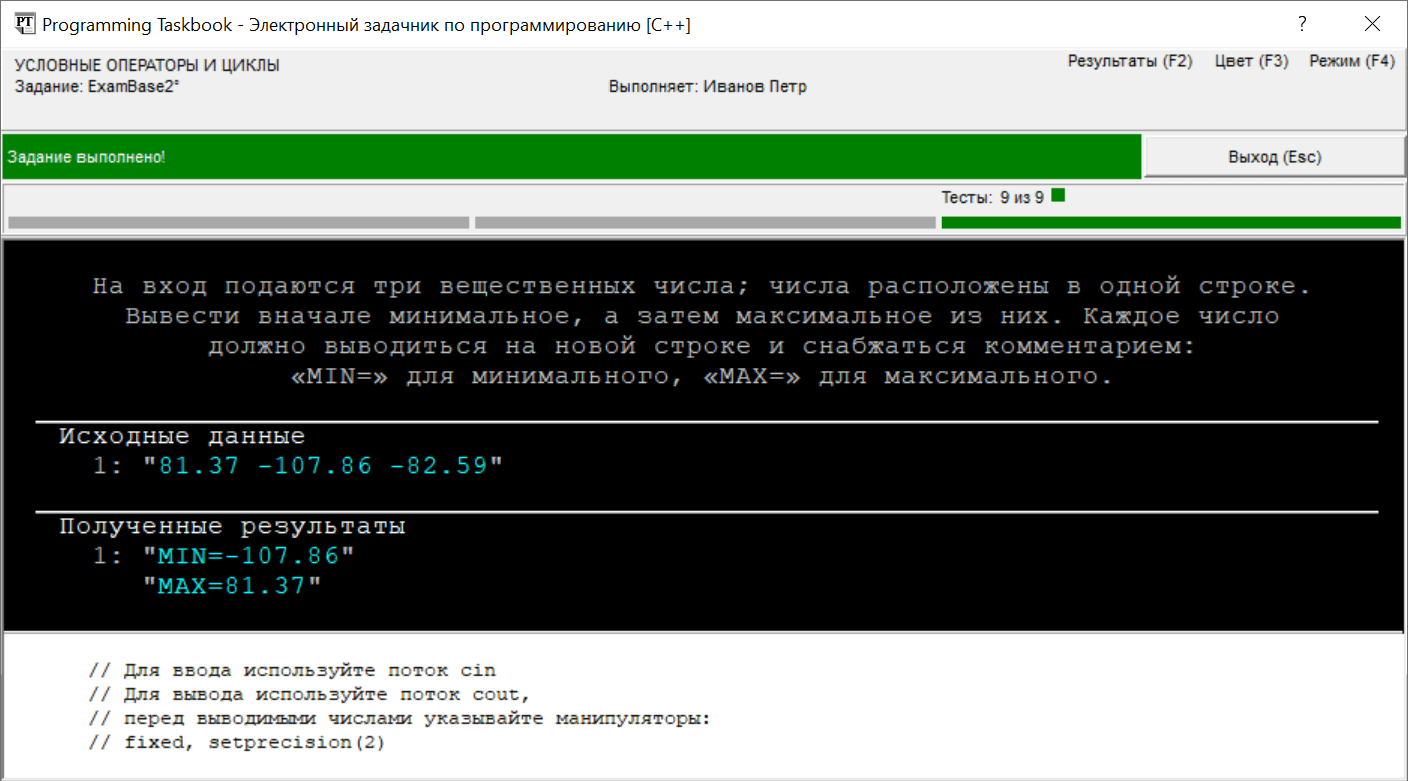Click the 'Задание: ExamBase2°' label
The height and width of the screenshot is (781, 1408).
click(x=97, y=86)
